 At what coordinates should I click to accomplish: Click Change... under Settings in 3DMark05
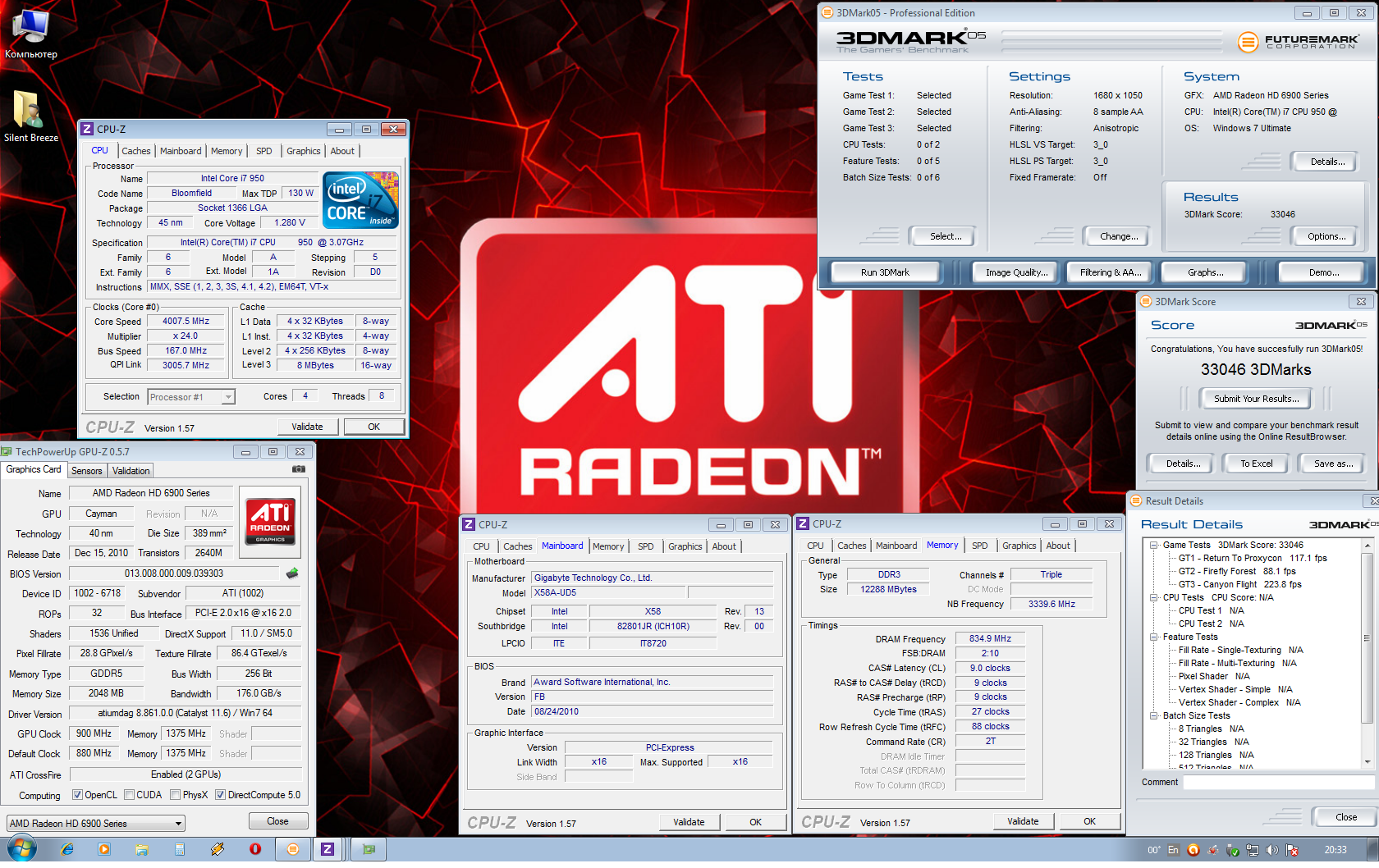tap(1118, 236)
